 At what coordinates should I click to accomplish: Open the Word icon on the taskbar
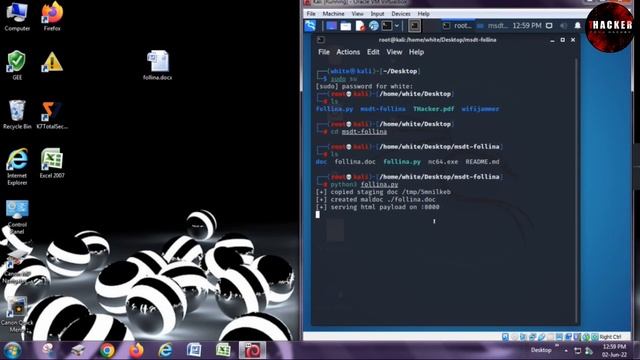pyautogui.click(x=194, y=351)
